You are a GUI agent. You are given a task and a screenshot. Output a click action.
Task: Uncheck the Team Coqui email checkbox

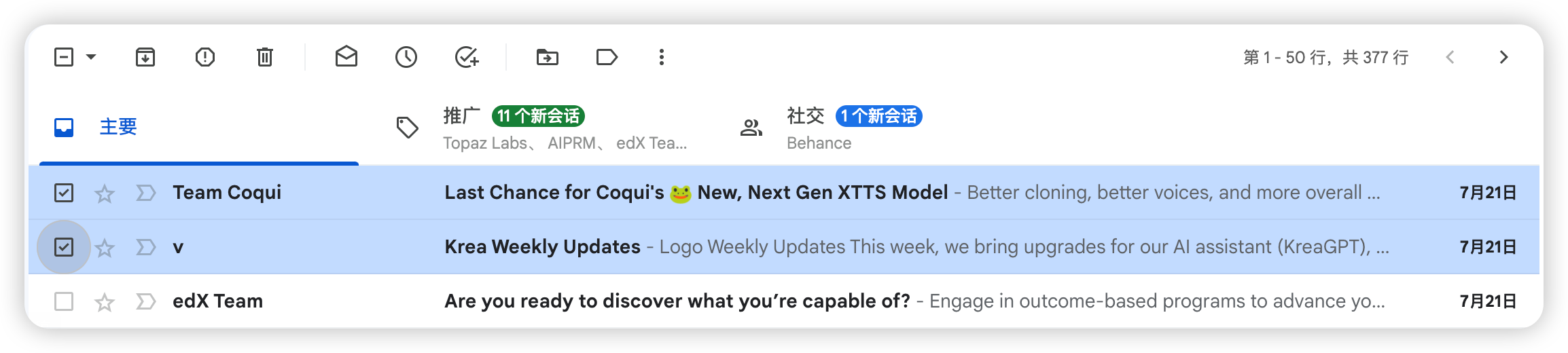(x=64, y=193)
